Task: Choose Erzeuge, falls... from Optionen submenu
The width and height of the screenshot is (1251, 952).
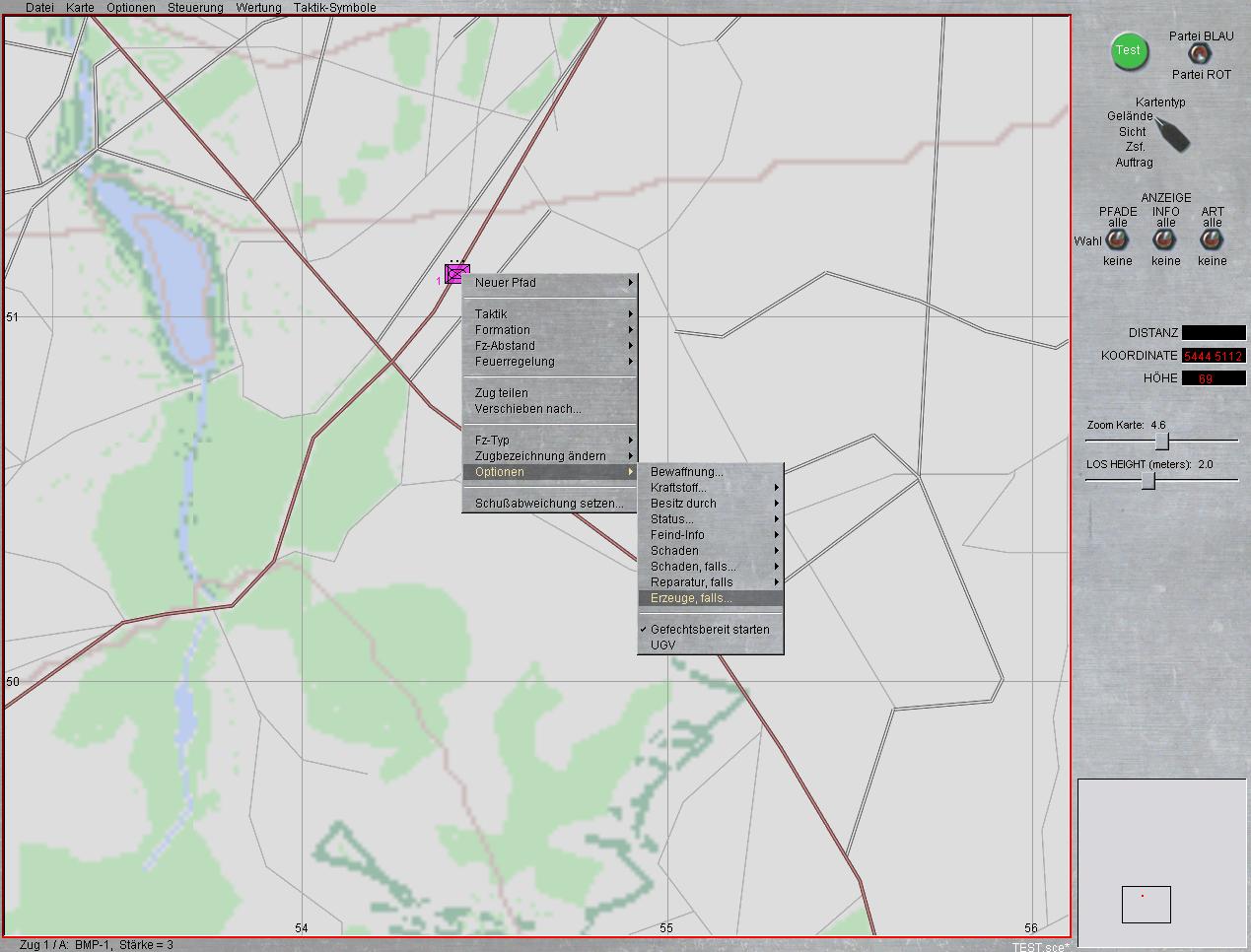Action: [x=710, y=598]
